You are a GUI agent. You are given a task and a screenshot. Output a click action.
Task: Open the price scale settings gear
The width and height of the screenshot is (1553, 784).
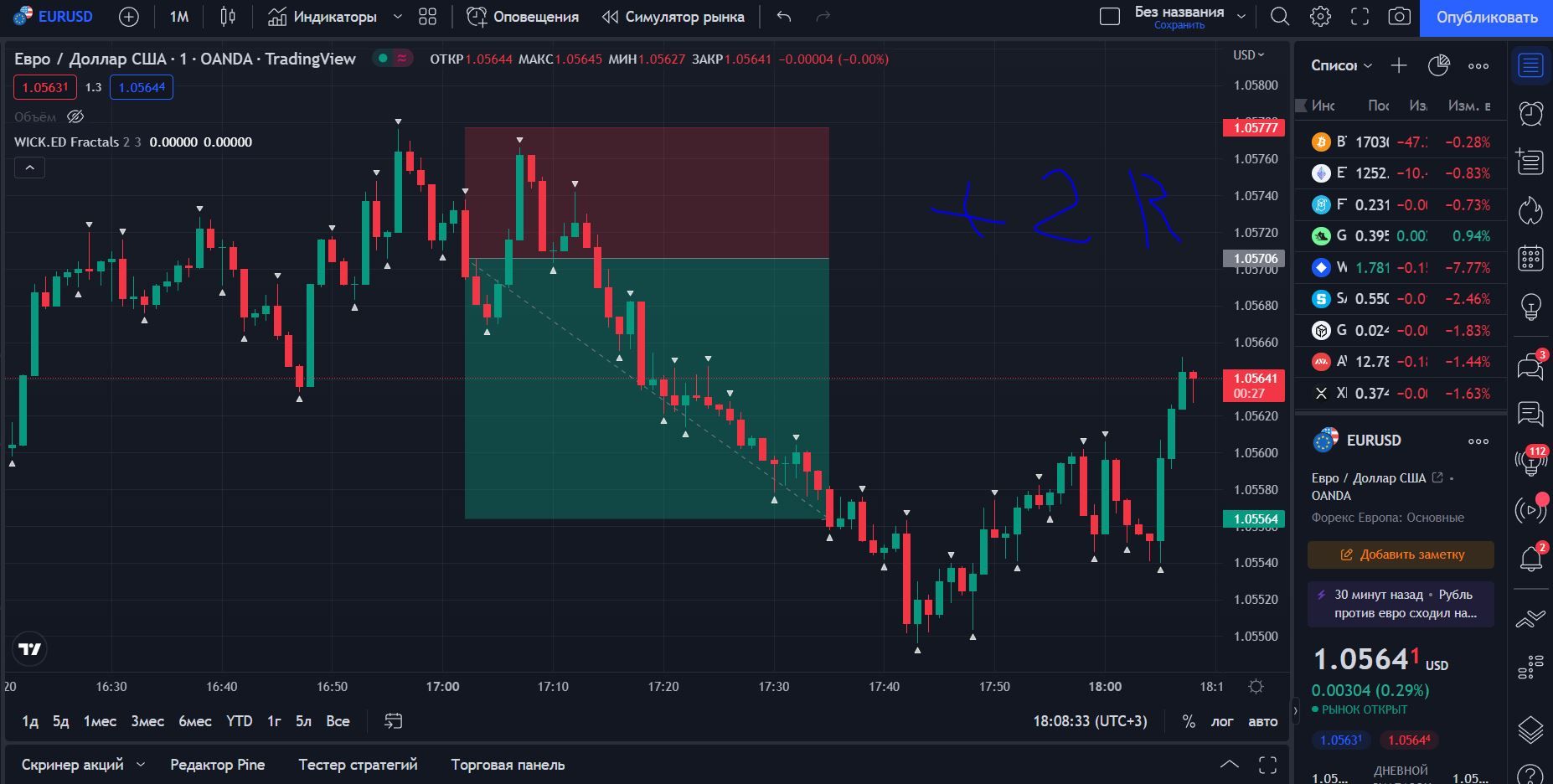(1256, 687)
